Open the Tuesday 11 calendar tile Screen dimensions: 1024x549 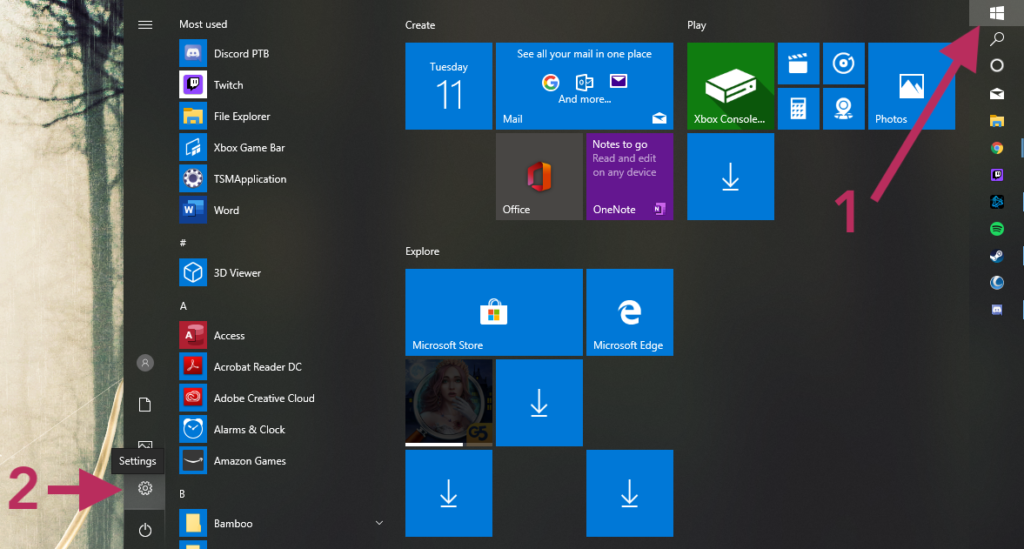click(x=449, y=86)
